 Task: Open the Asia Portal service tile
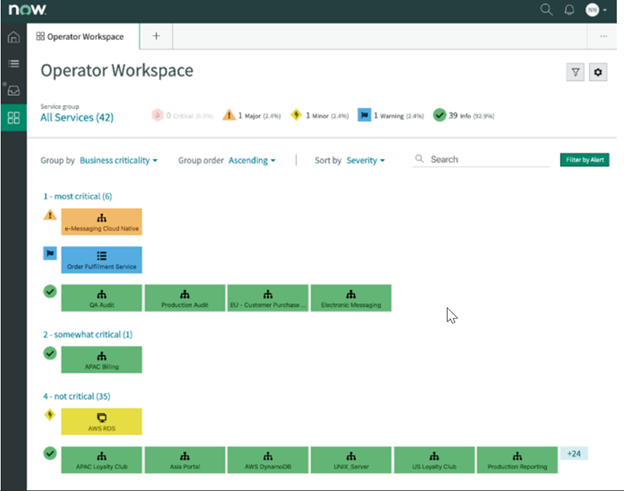[185, 460]
